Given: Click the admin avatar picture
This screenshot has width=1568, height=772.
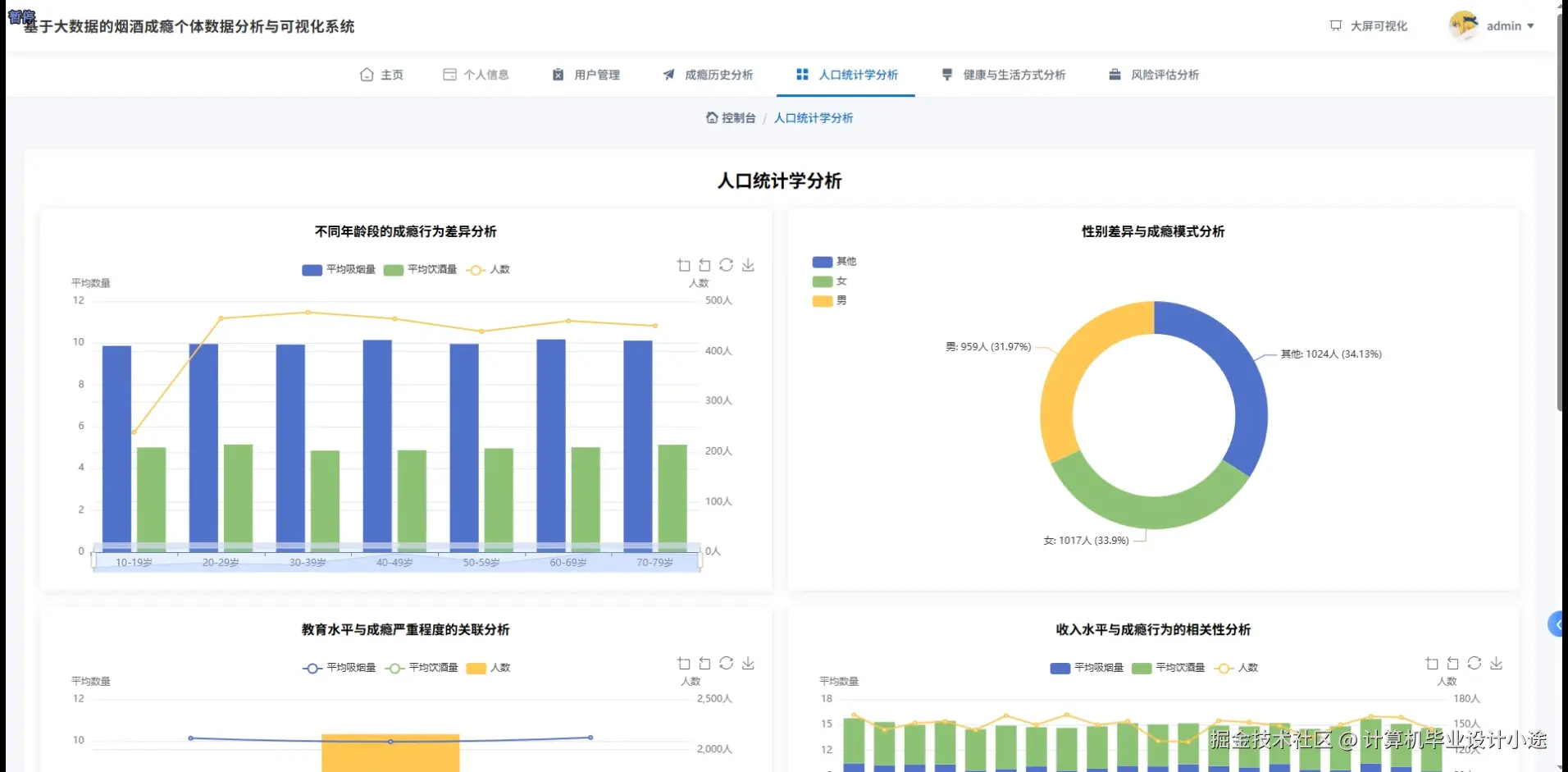Looking at the screenshot, I should (1464, 25).
